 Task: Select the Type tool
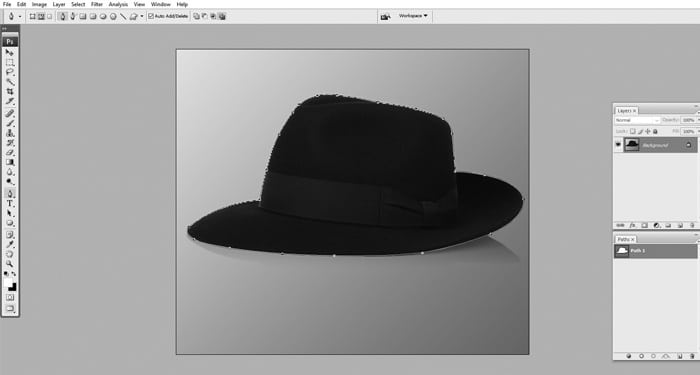click(9, 204)
